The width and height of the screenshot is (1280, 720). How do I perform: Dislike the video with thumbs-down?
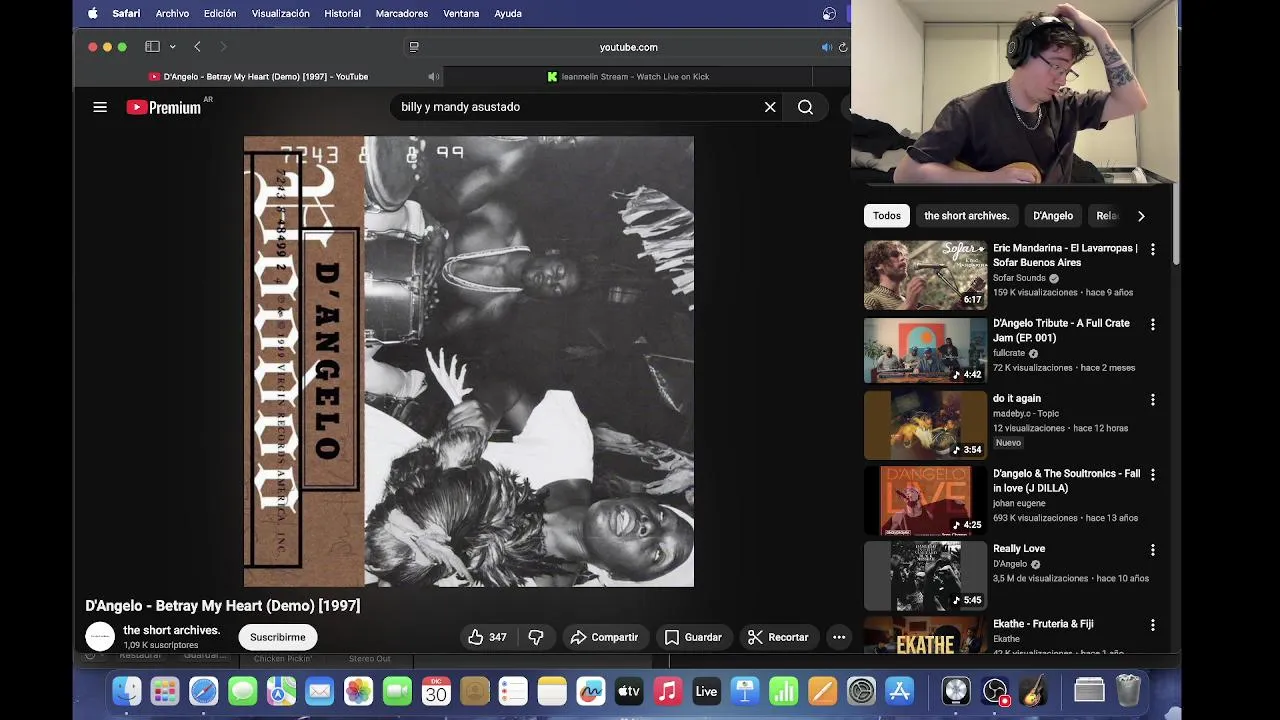(536, 637)
